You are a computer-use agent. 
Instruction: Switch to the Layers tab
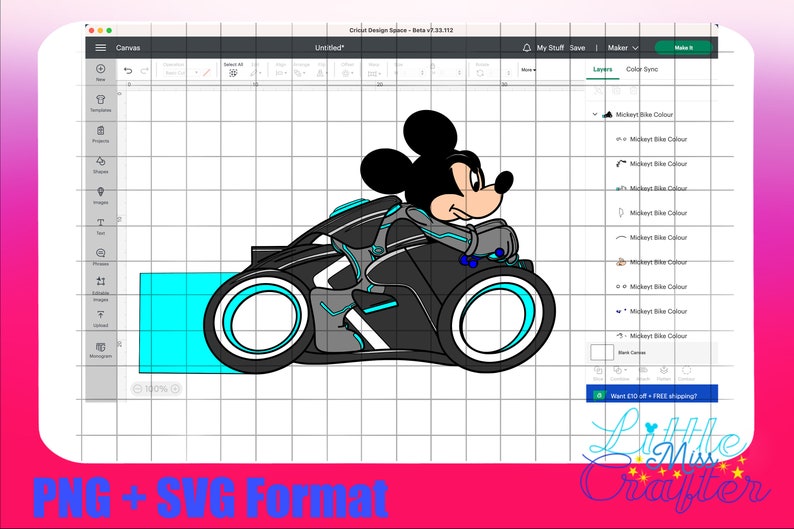pos(603,69)
